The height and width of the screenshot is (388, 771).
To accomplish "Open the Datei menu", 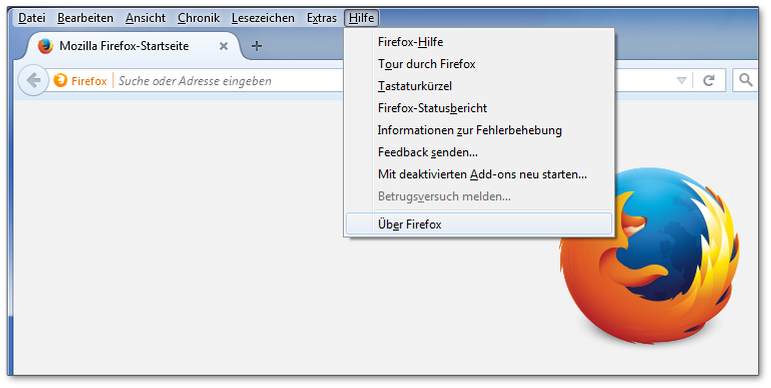I will point(32,18).
